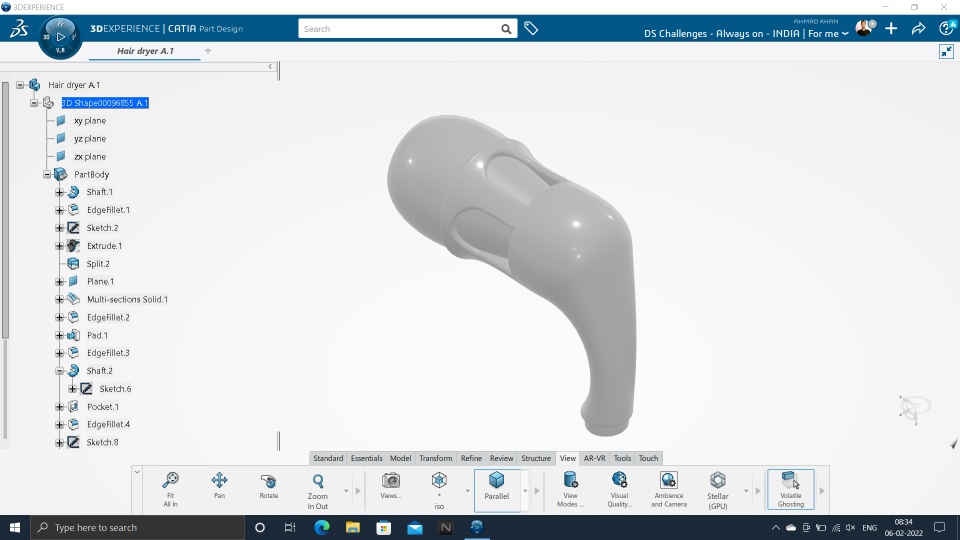Open the Standard toolbar tab
The image size is (960, 540).
pos(328,458)
